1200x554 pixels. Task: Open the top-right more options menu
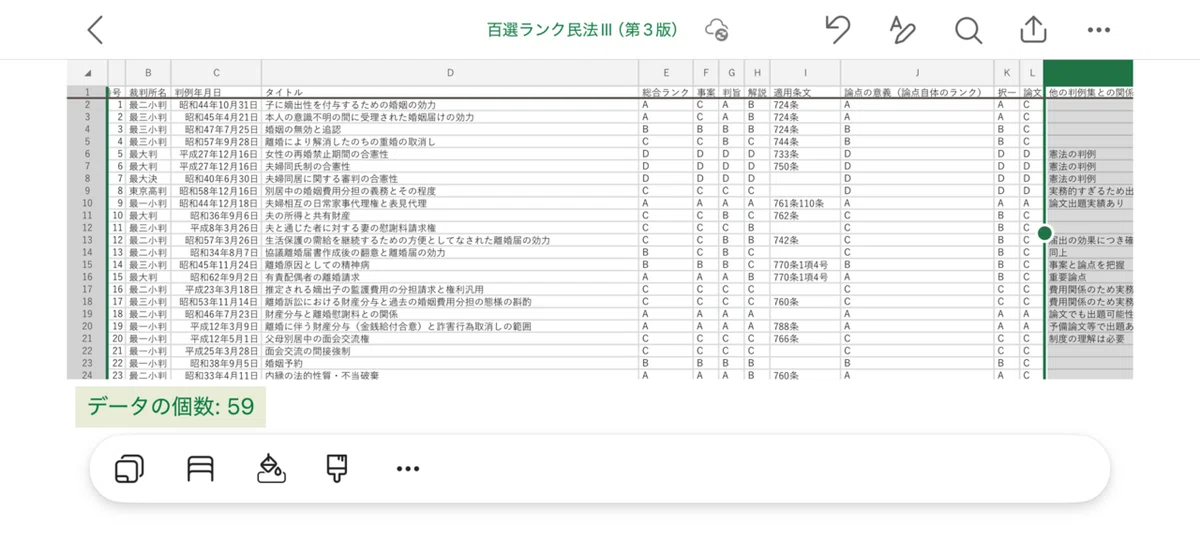click(1099, 30)
